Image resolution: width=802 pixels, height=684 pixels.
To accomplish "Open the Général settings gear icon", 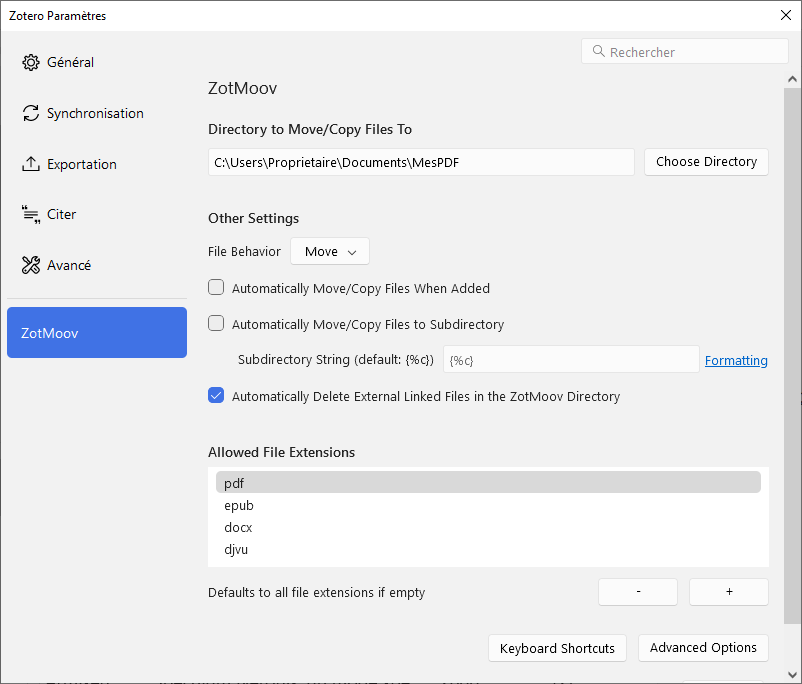I will coord(31,62).
